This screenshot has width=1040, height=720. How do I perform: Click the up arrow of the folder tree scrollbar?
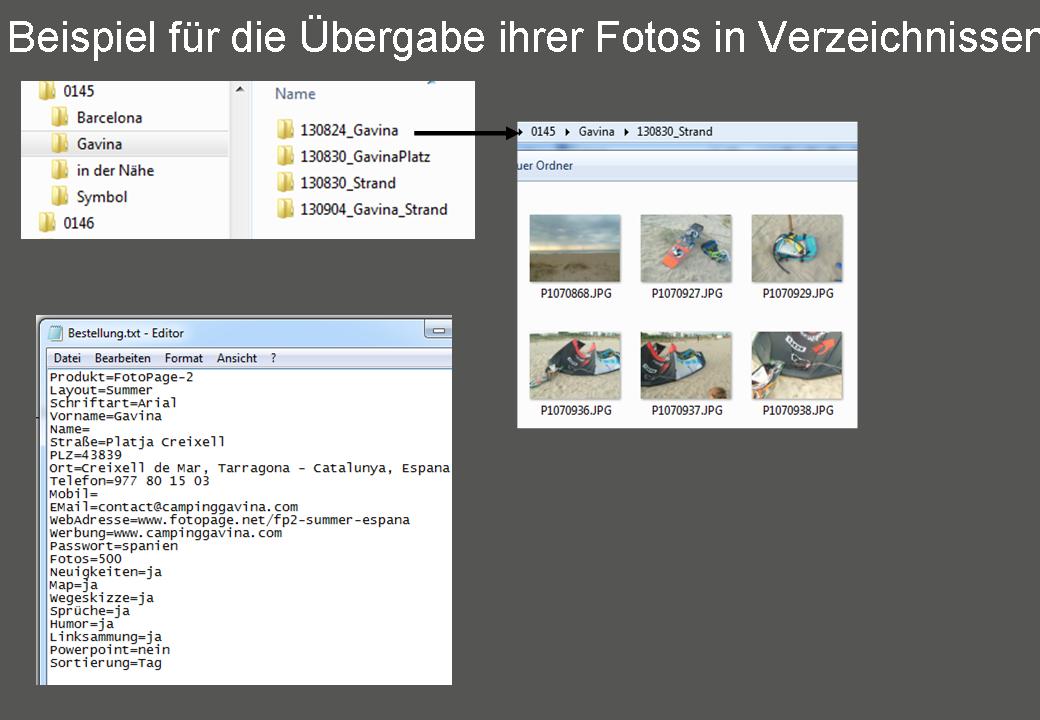240,90
